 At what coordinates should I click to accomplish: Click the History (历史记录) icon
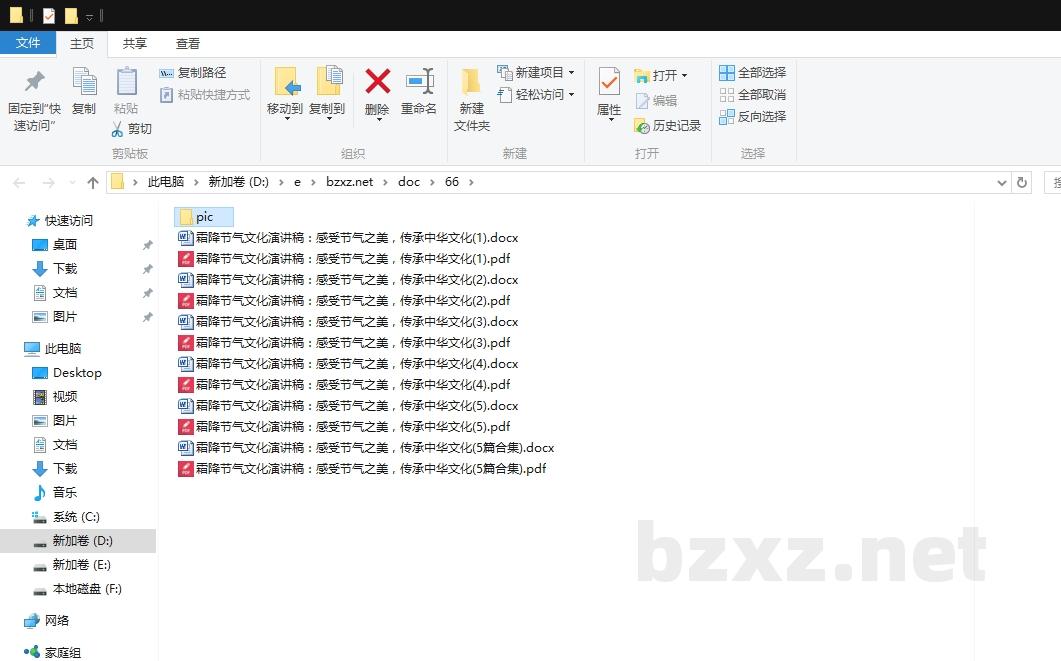click(x=642, y=126)
